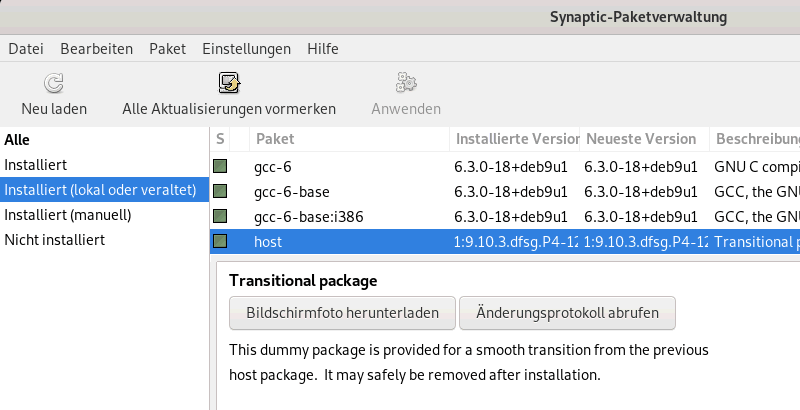Sort by Neueste Version column header
800x410 pixels.
coord(641,139)
